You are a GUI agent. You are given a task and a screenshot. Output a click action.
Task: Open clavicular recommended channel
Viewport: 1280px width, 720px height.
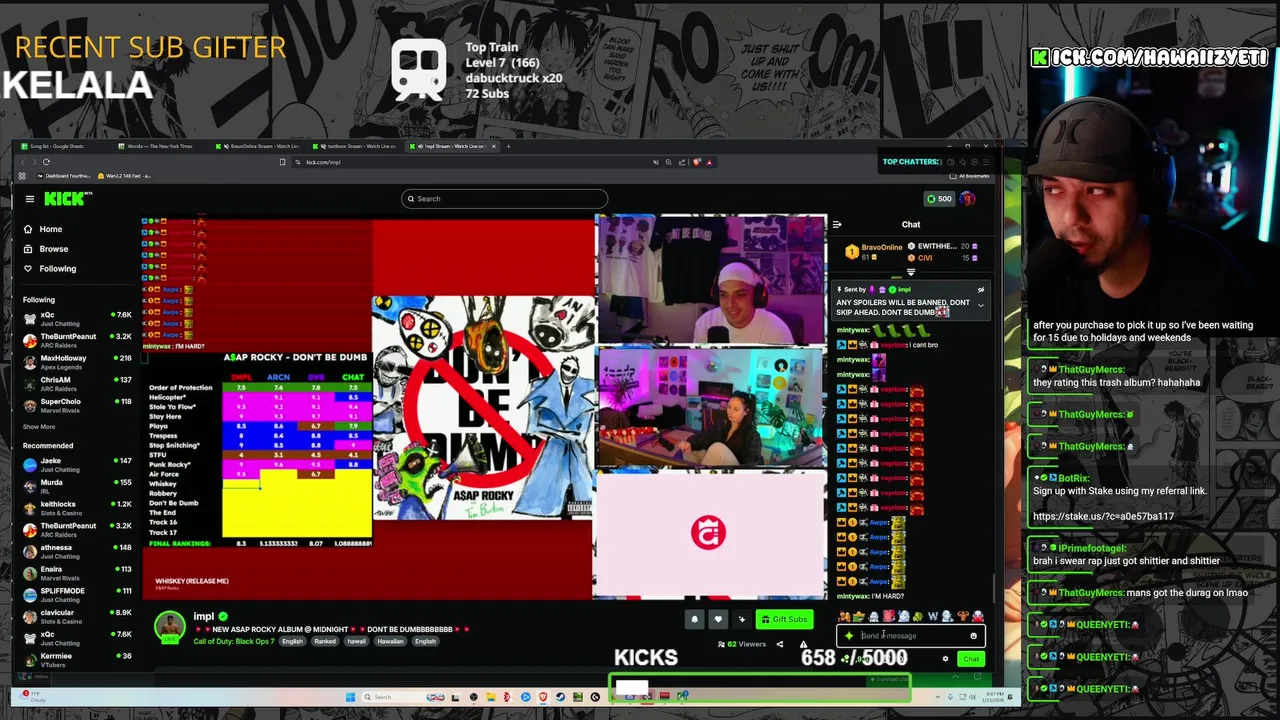tap(78, 616)
